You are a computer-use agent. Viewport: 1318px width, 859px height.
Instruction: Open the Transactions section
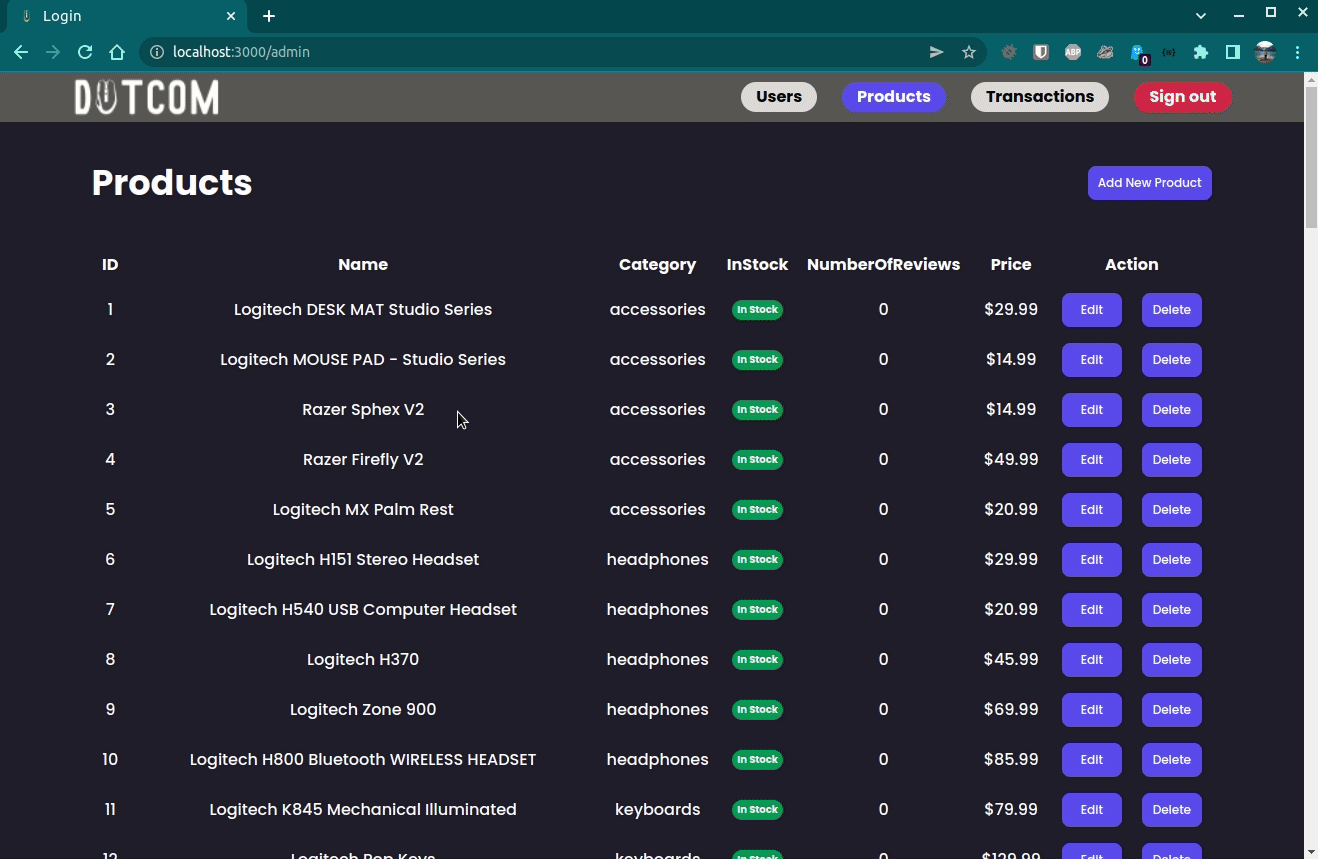coord(1040,97)
